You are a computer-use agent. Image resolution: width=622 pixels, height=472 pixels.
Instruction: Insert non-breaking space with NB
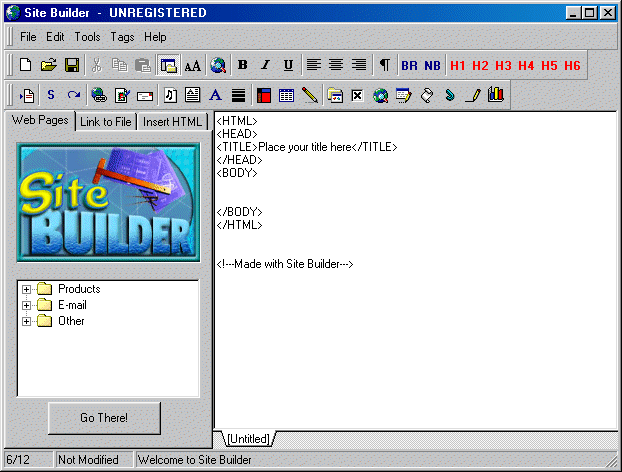click(432, 65)
